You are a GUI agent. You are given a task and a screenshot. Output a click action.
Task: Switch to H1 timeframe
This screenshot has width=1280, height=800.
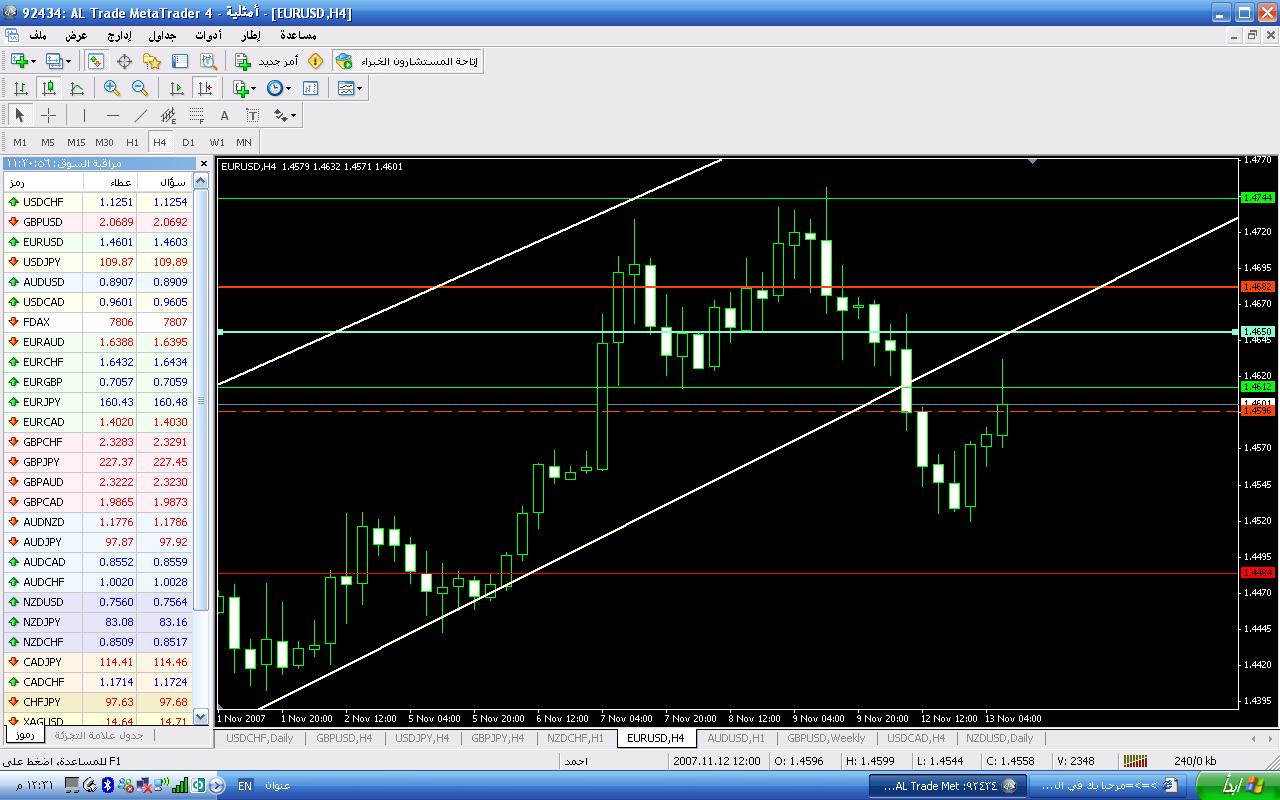[132, 142]
